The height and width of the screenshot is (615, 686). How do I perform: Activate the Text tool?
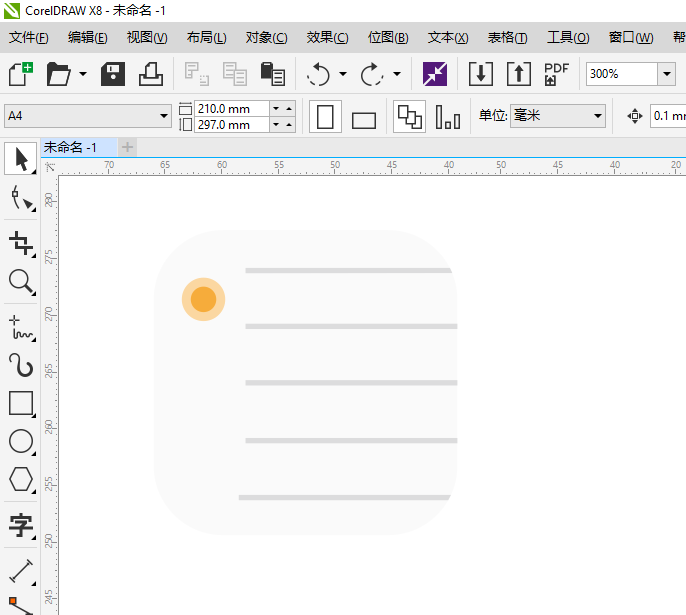click(20, 525)
